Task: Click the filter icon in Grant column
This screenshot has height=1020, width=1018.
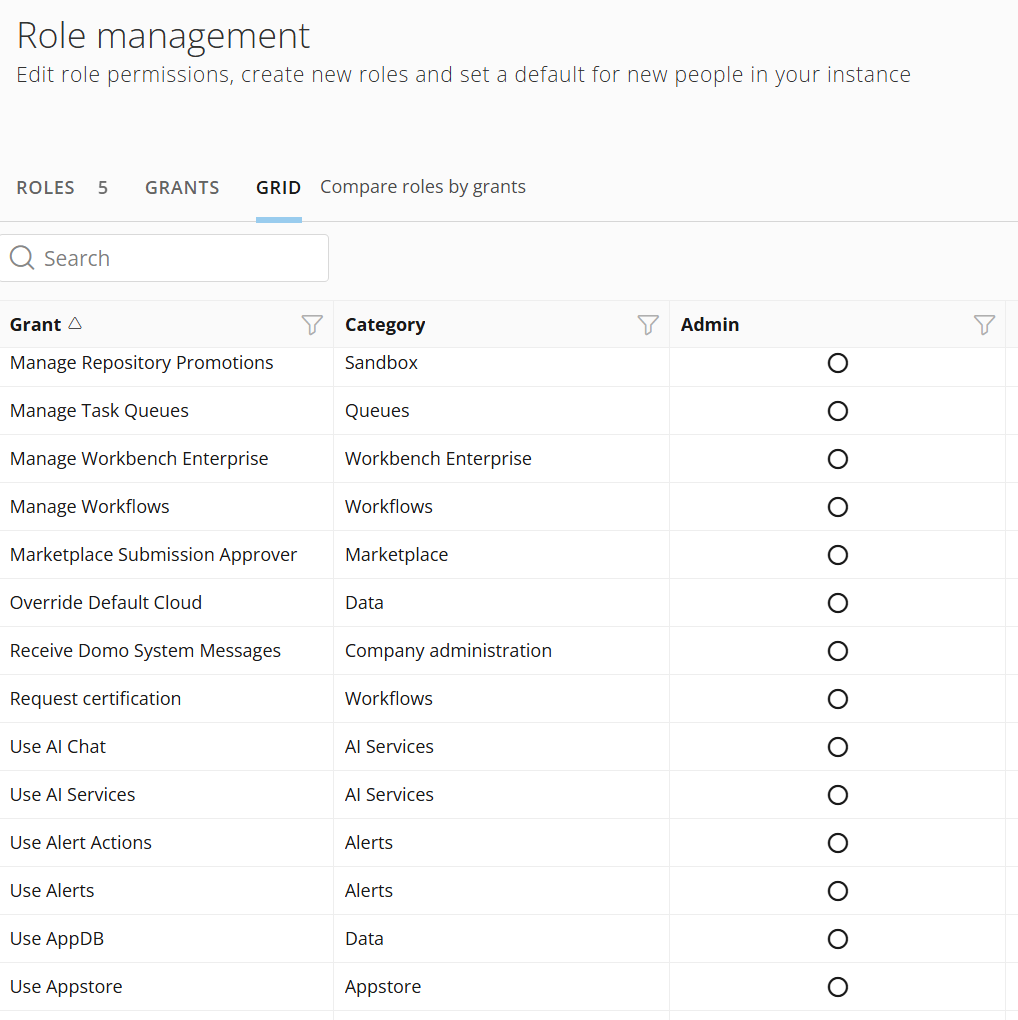Action: click(x=312, y=325)
